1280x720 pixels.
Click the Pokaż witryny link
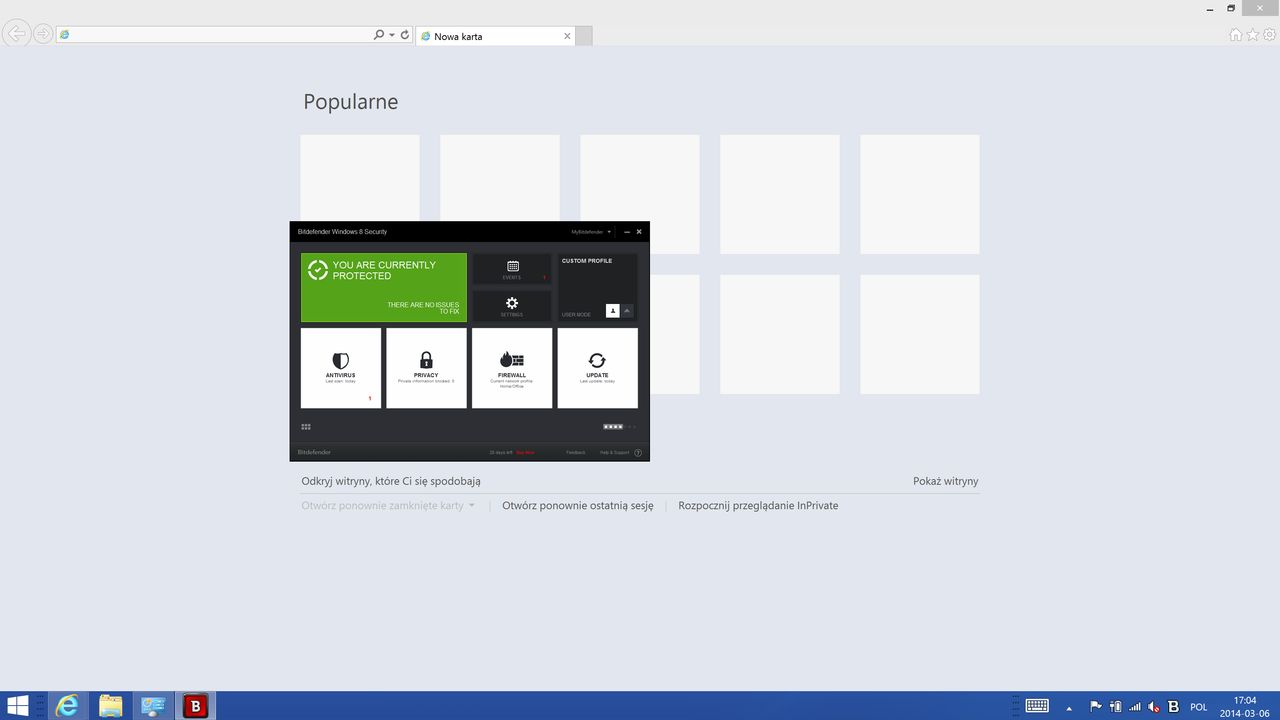click(x=946, y=481)
